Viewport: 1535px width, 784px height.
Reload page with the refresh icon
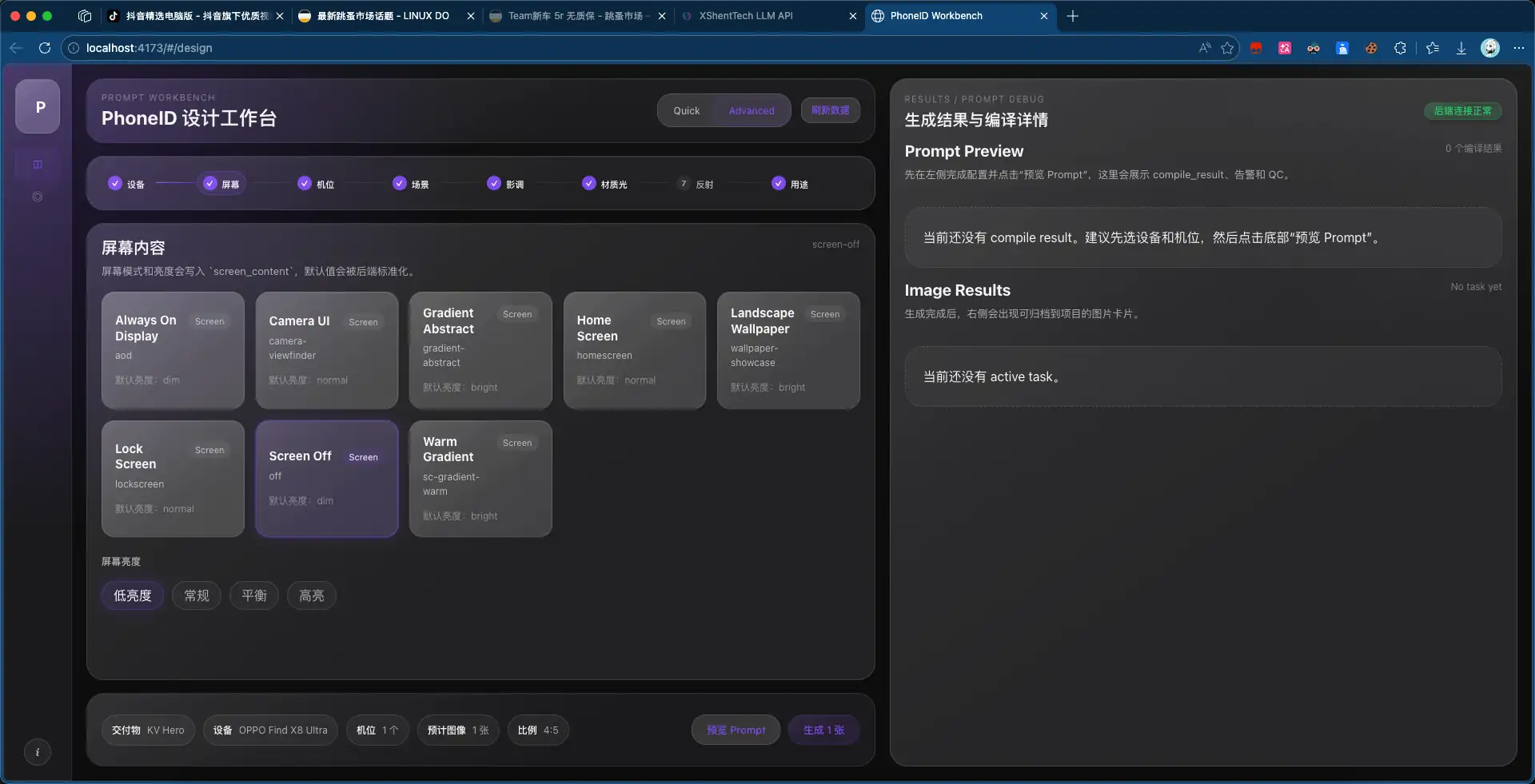coord(45,48)
